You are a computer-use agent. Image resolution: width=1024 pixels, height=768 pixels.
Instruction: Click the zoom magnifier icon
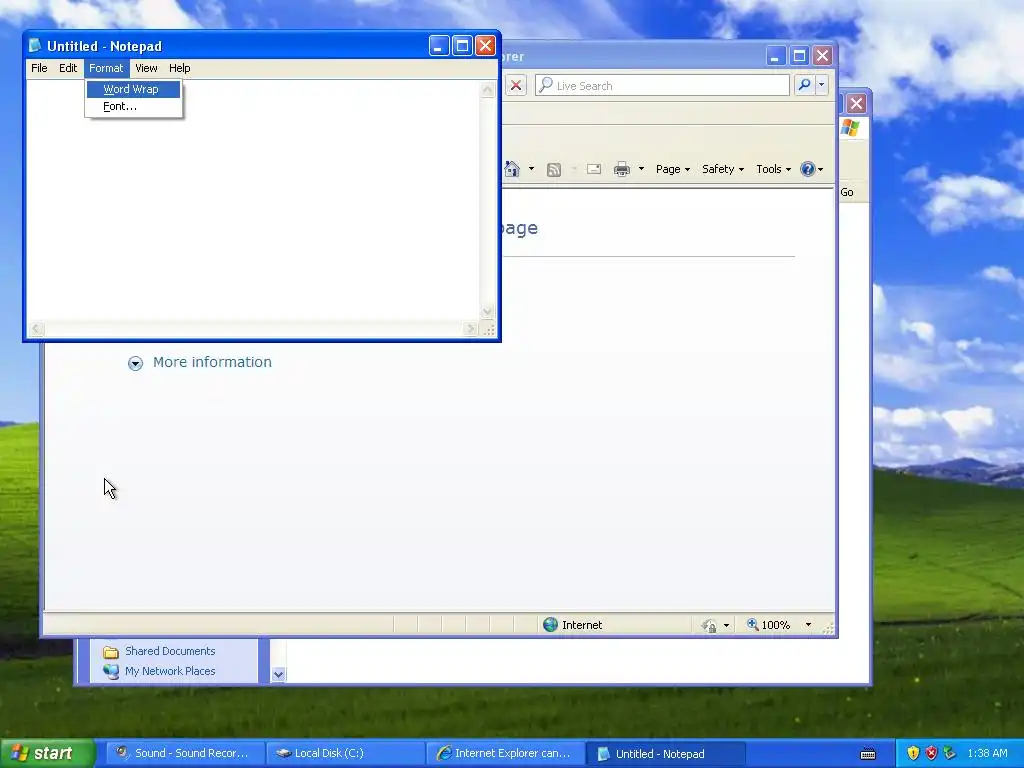tap(752, 624)
